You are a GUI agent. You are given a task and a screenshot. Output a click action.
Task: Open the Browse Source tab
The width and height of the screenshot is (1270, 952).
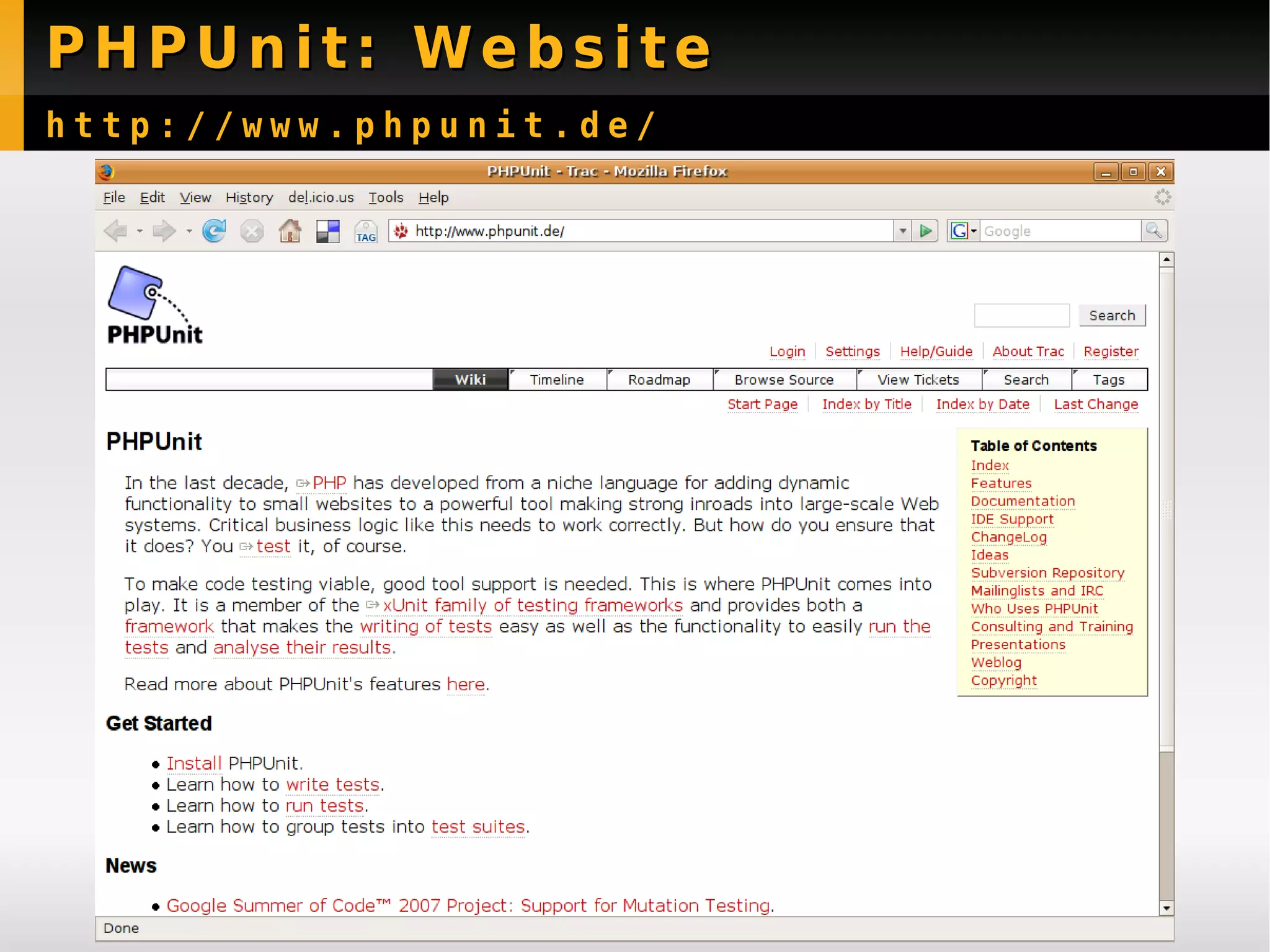point(783,380)
